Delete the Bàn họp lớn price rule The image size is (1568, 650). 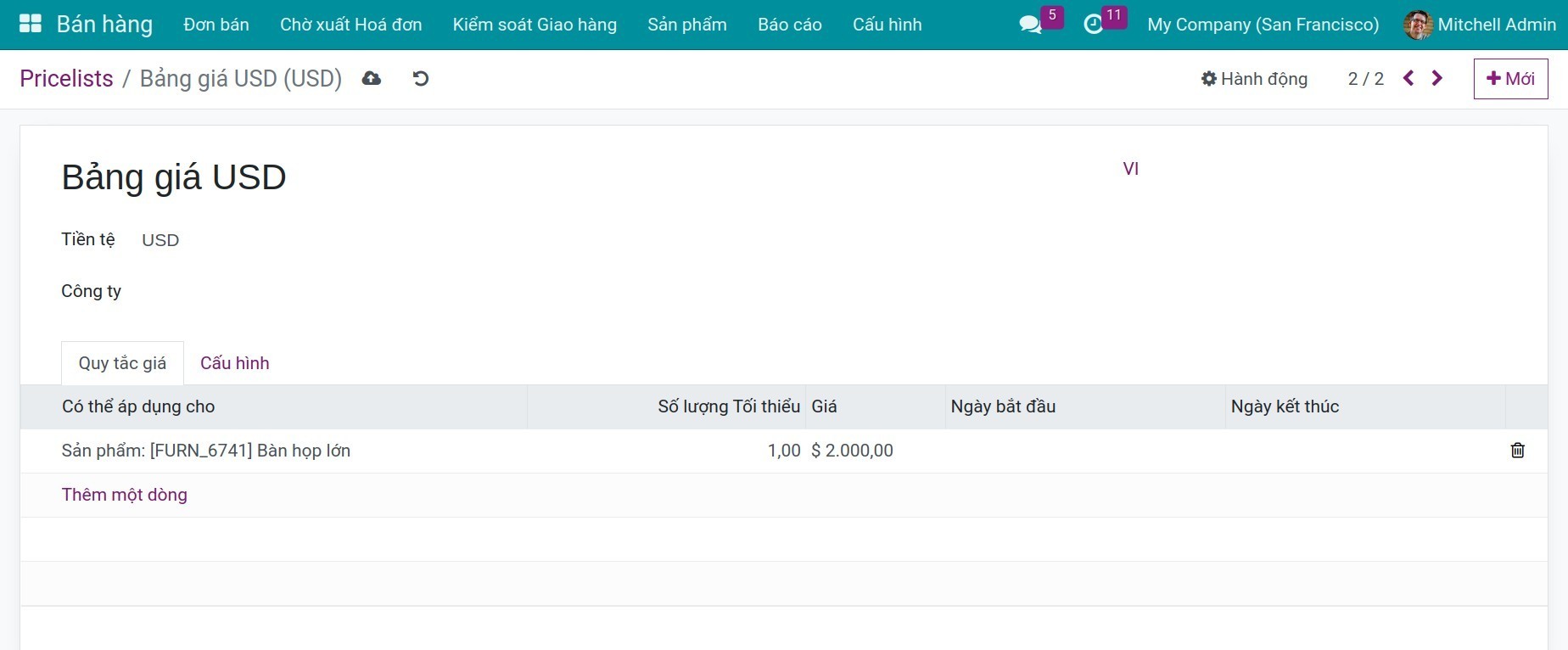click(x=1517, y=451)
